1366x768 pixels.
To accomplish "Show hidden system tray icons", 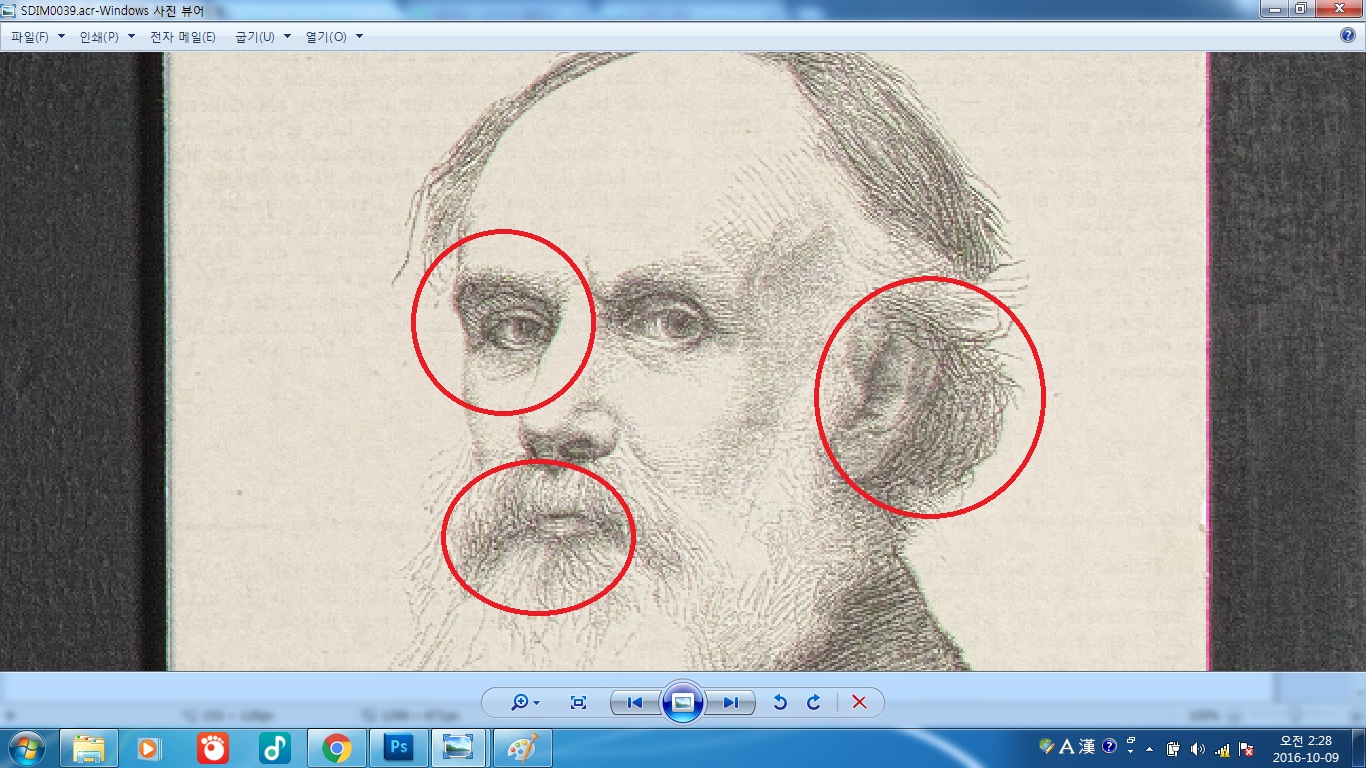I will tap(1149, 749).
